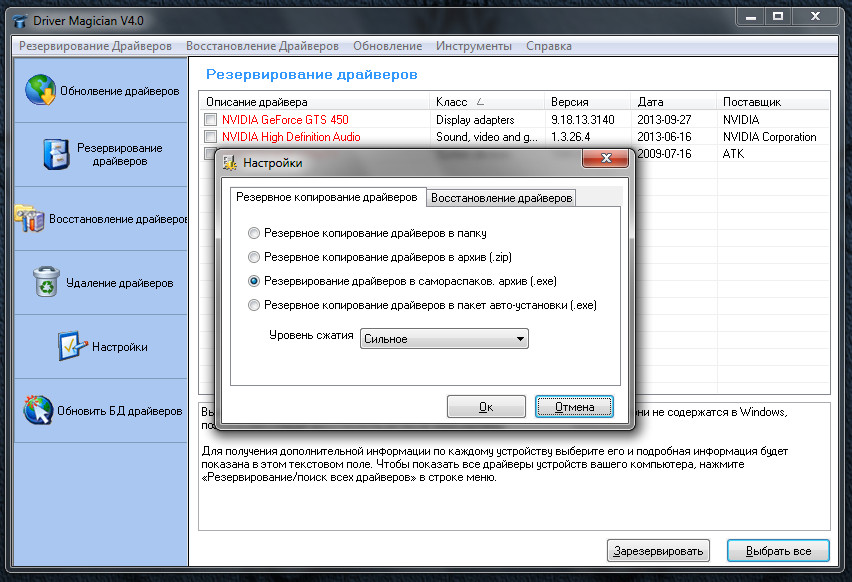Click the recycle bin Удаление драйверов icon

click(47, 281)
